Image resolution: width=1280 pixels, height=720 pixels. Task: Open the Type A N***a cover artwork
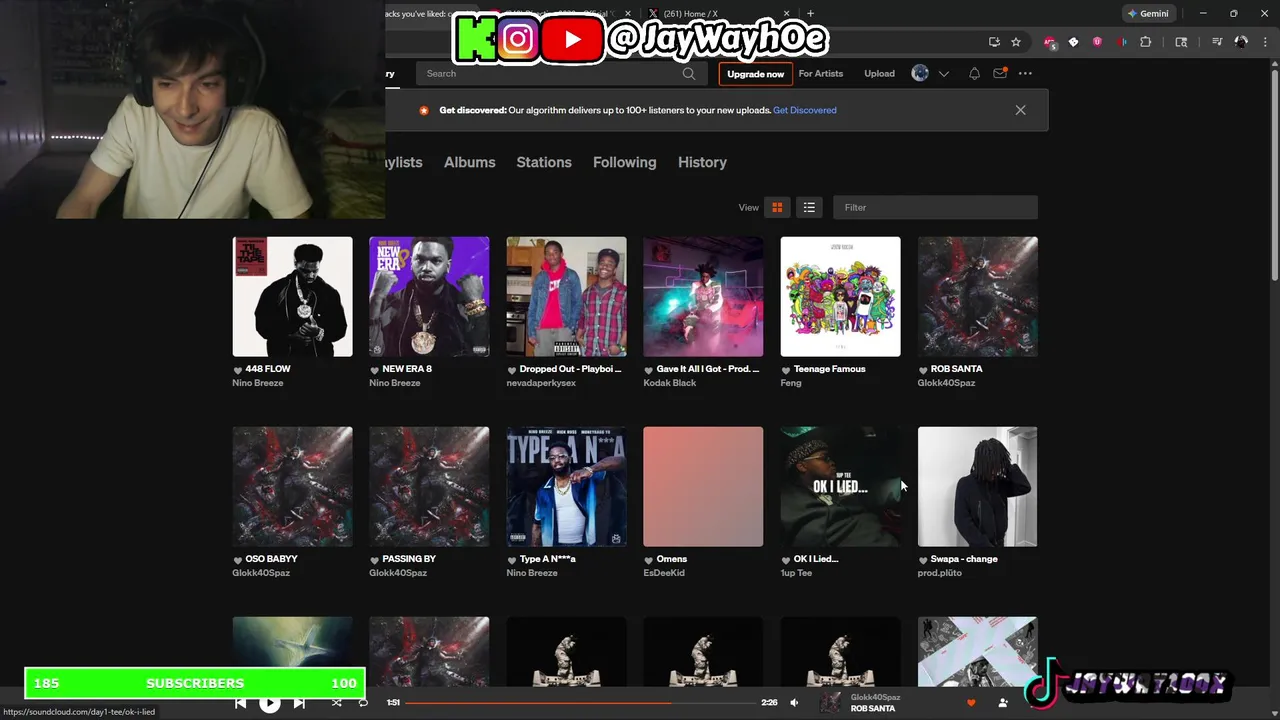pos(566,487)
